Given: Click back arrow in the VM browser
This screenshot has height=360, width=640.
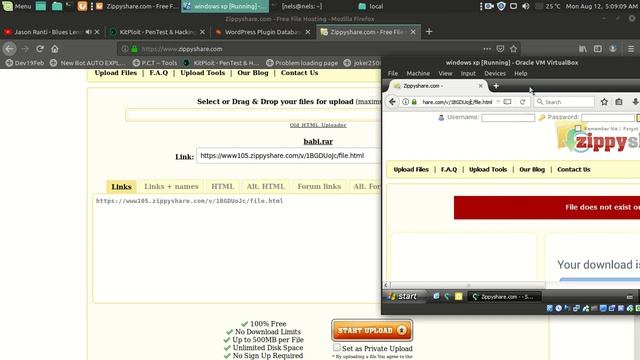Looking at the screenshot, I should point(392,102).
